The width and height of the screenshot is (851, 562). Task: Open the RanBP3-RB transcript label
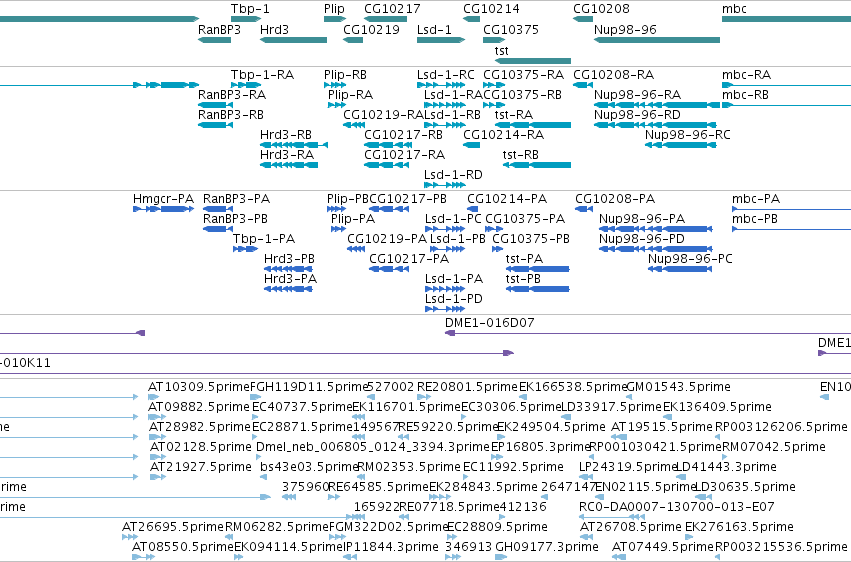231,114
